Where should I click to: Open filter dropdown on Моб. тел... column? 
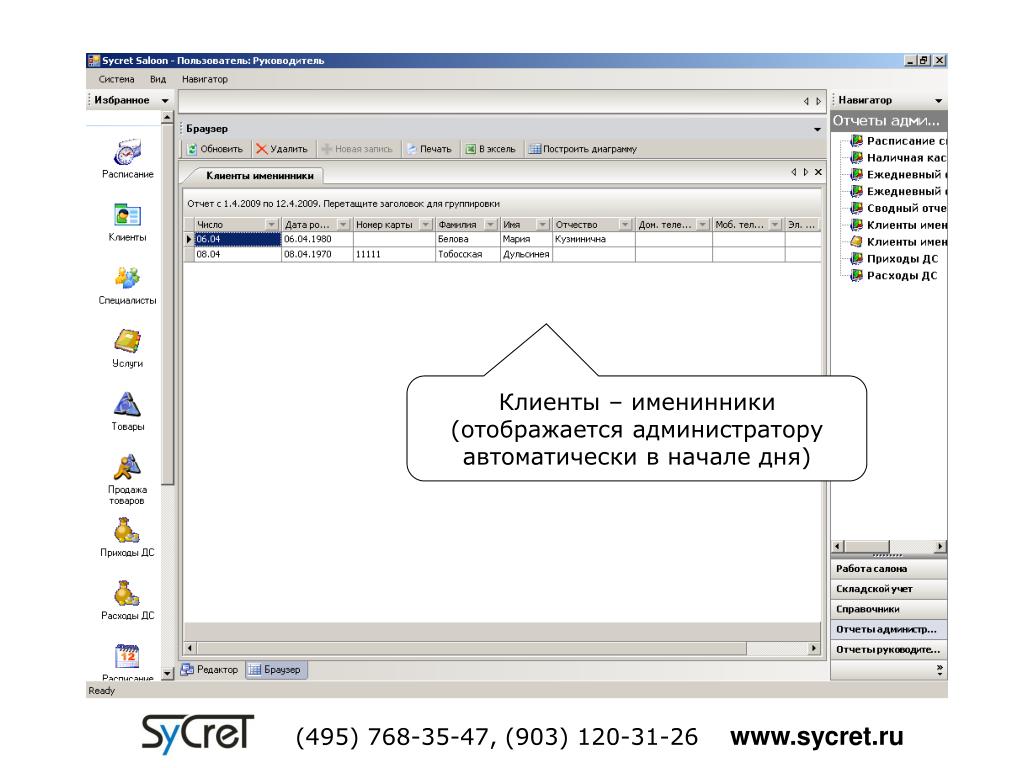click(x=775, y=225)
